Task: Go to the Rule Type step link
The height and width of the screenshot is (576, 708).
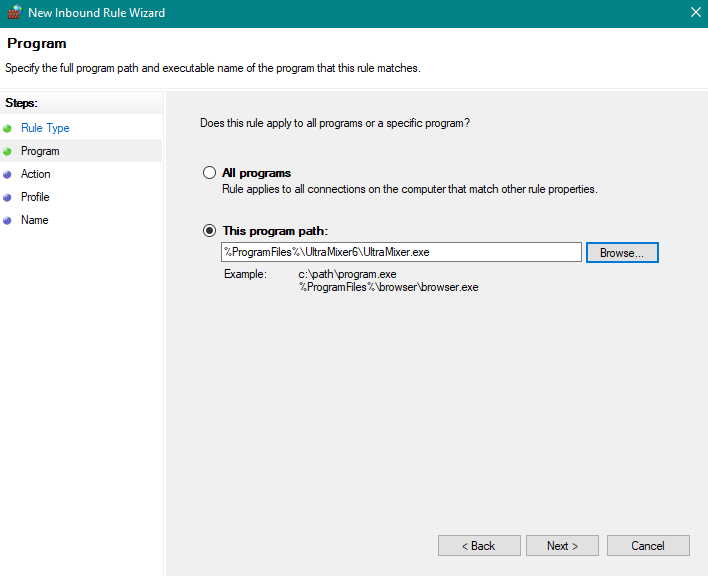Action: [45, 128]
